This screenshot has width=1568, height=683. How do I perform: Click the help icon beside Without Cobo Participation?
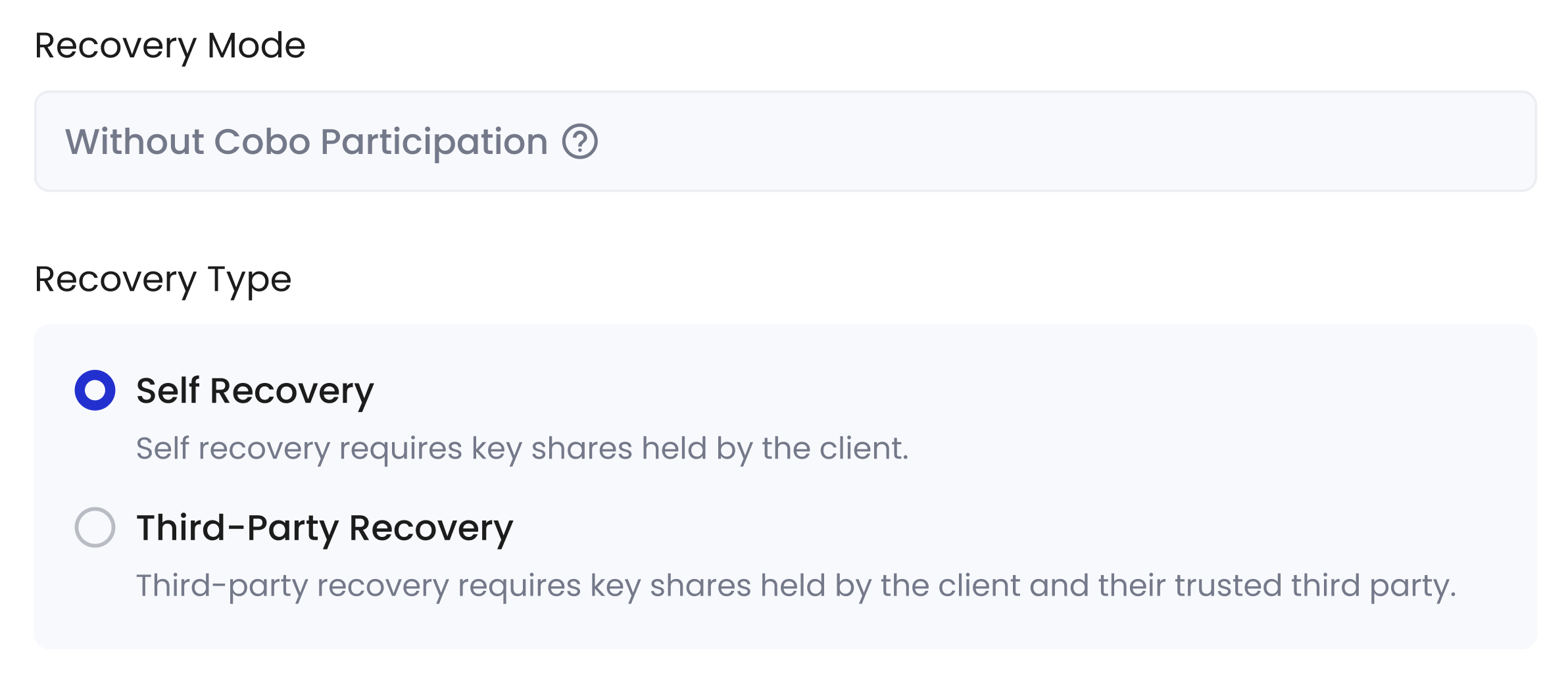coord(579,141)
